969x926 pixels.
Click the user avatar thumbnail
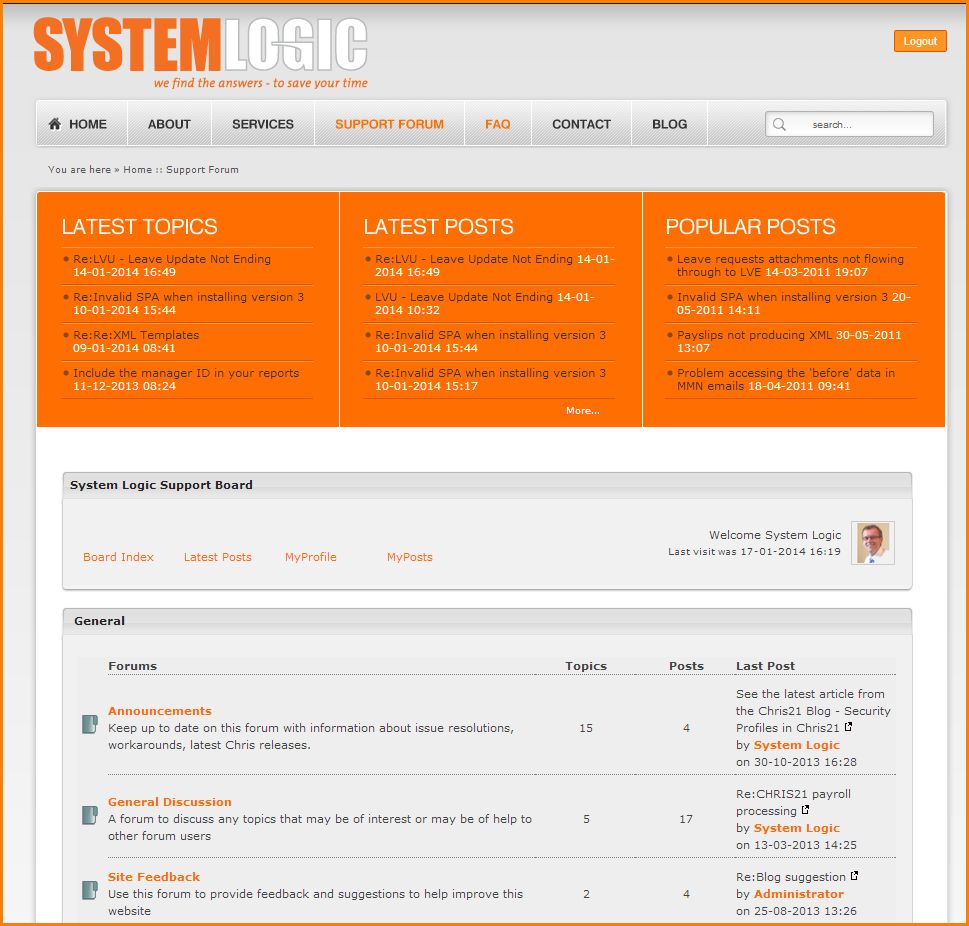pos(872,543)
